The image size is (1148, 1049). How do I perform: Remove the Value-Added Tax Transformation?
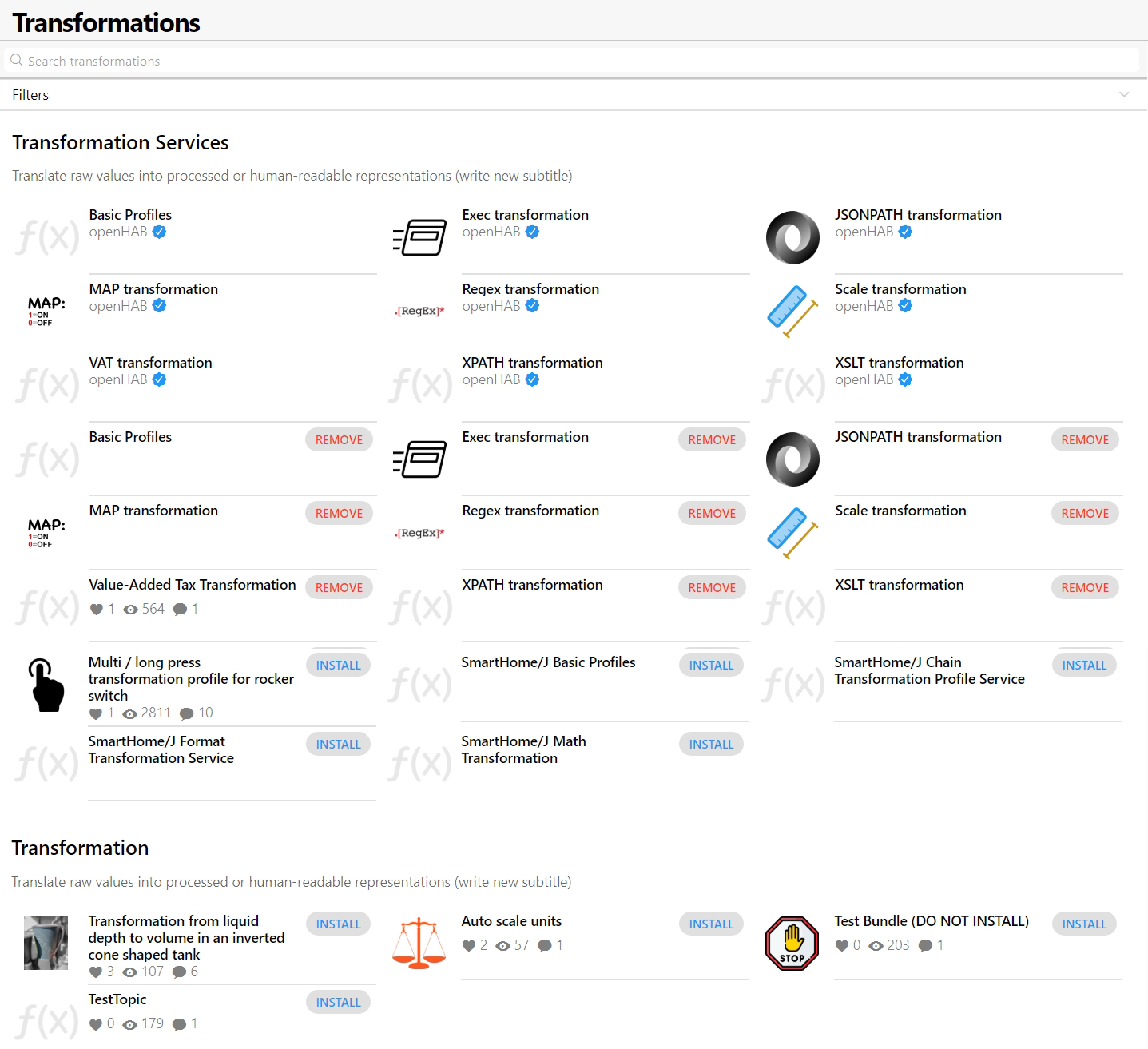pyautogui.click(x=339, y=587)
